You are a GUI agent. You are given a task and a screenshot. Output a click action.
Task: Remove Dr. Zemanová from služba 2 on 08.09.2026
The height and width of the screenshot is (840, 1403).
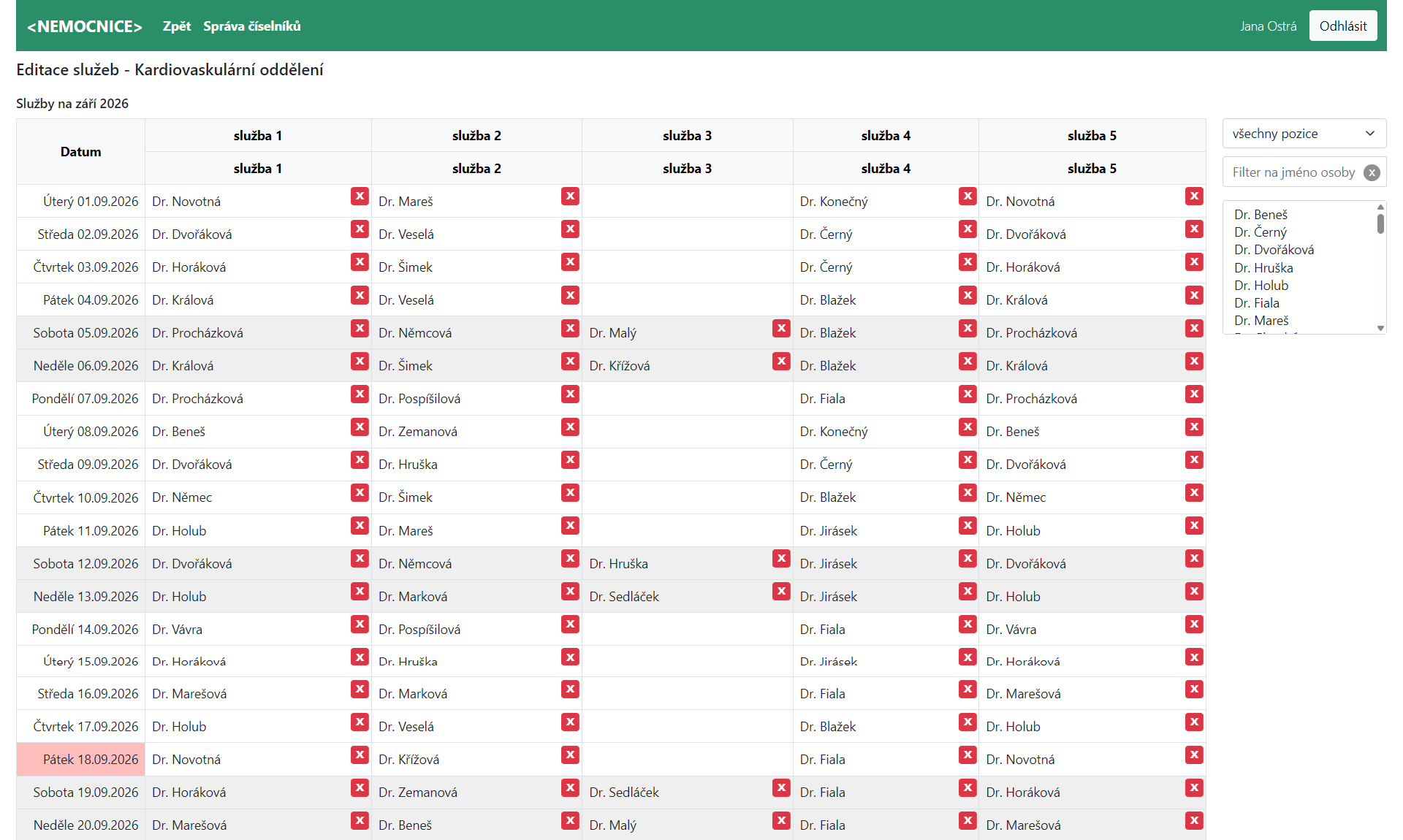coord(570,427)
